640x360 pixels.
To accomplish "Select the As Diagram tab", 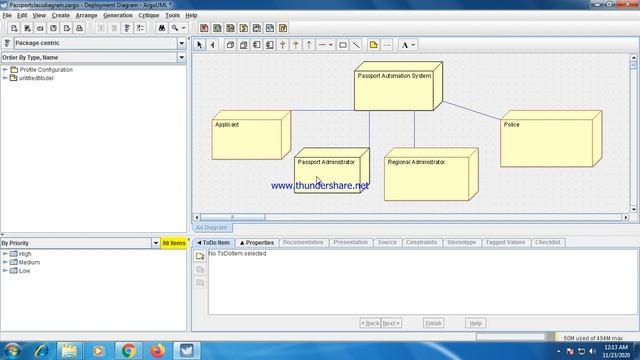I will (x=211, y=228).
